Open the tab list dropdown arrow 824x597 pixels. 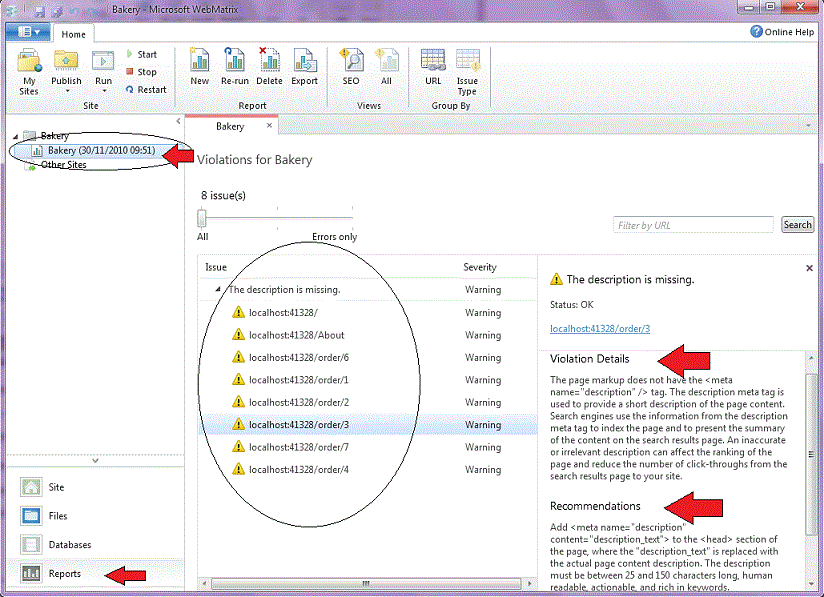(808, 126)
